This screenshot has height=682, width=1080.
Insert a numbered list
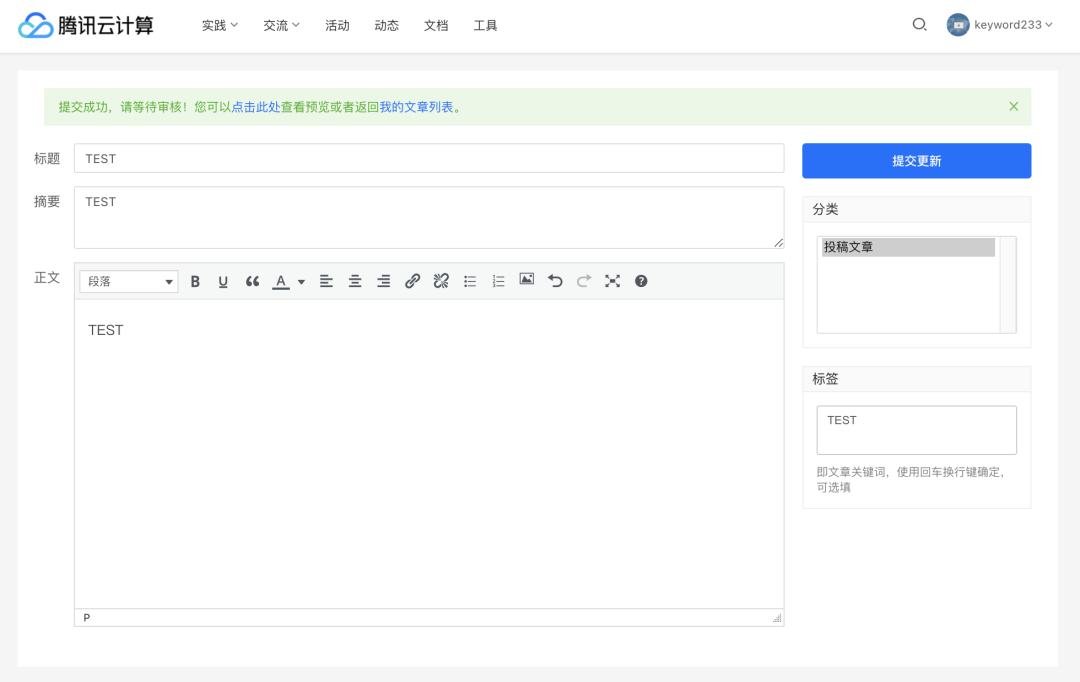click(x=499, y=281)
